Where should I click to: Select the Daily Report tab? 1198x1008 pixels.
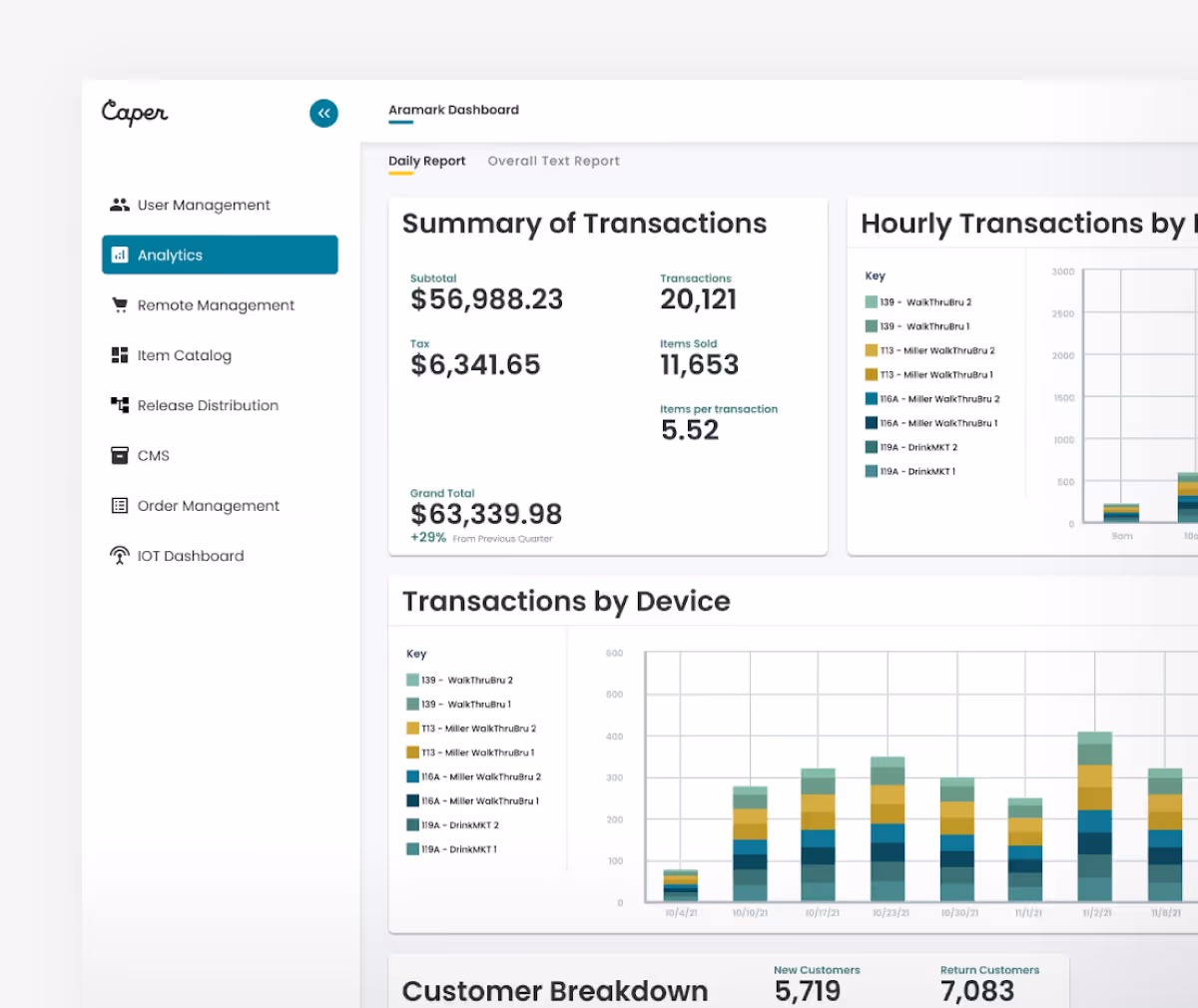(426, 161)
